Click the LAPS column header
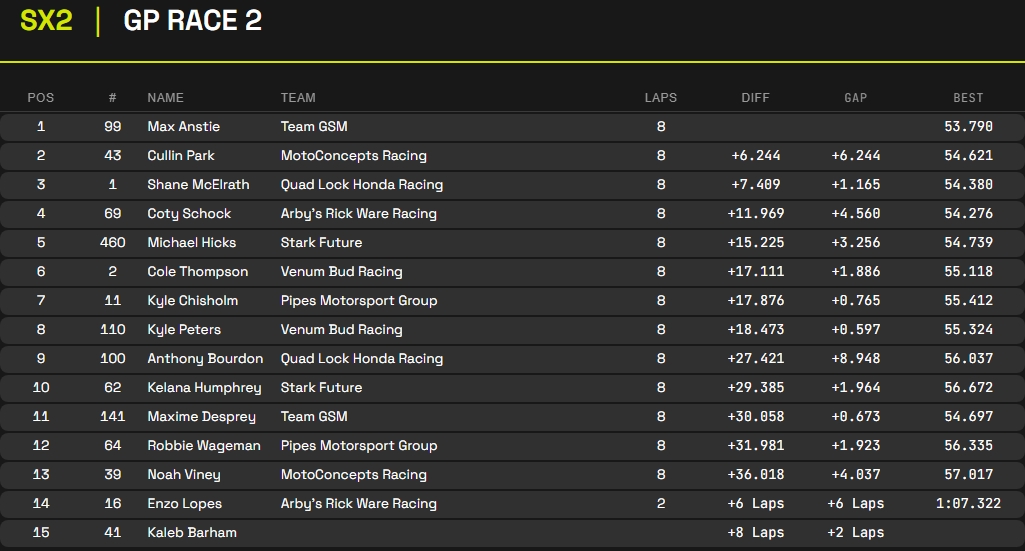The height and width of the screenshot is (551, 1025). (x=660, y=98)
